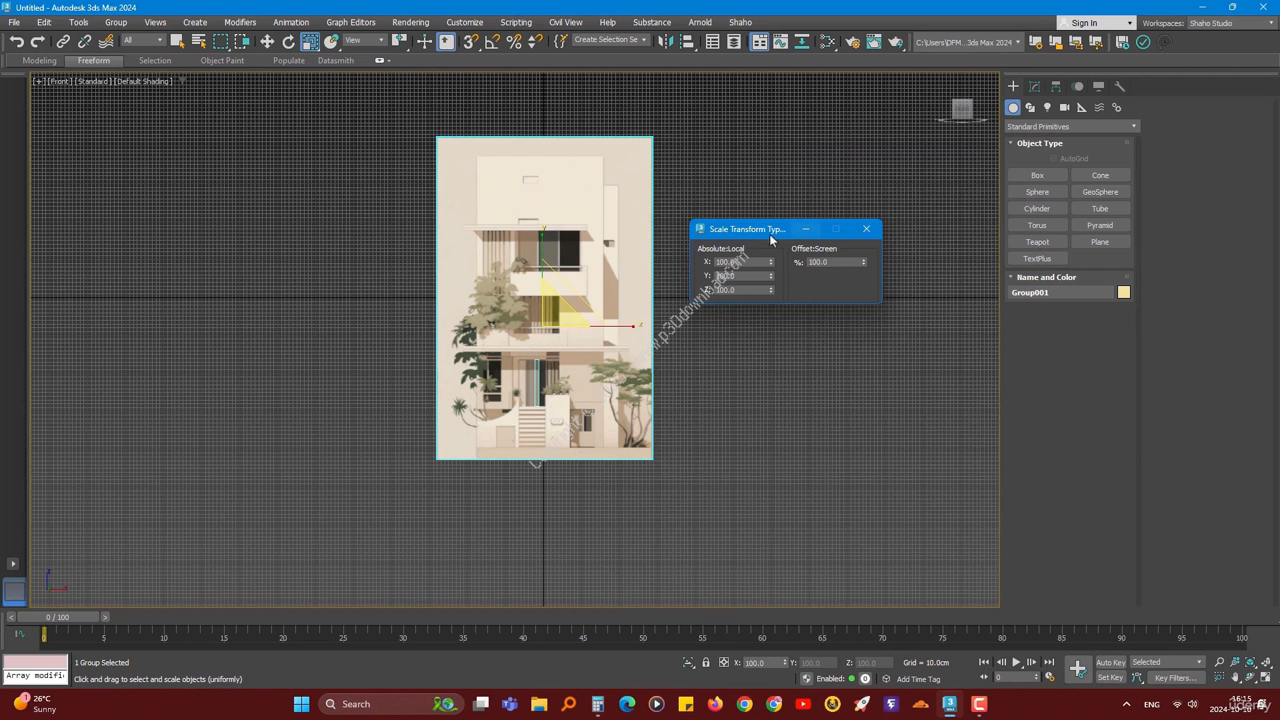Activate Select and Uniform Scale tool
This screenshot has height=720, width=1280.
point(310,42)
